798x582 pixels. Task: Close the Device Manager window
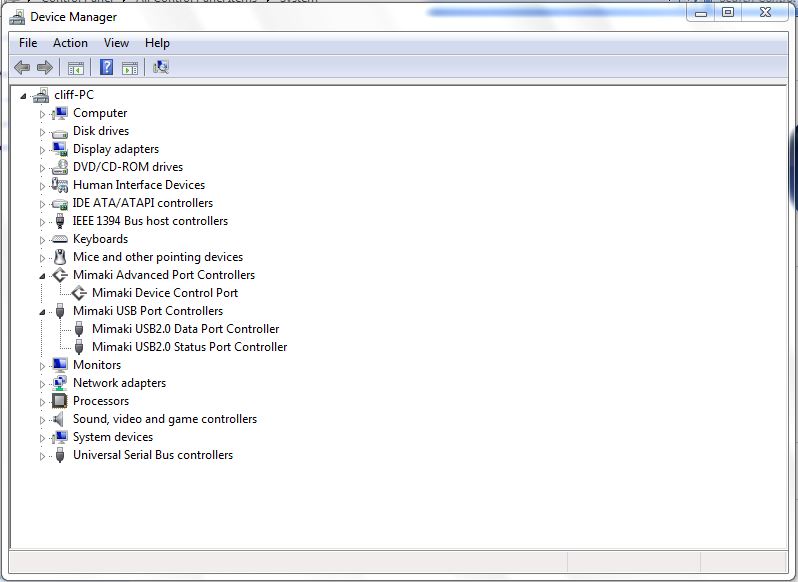click(766, 12)
